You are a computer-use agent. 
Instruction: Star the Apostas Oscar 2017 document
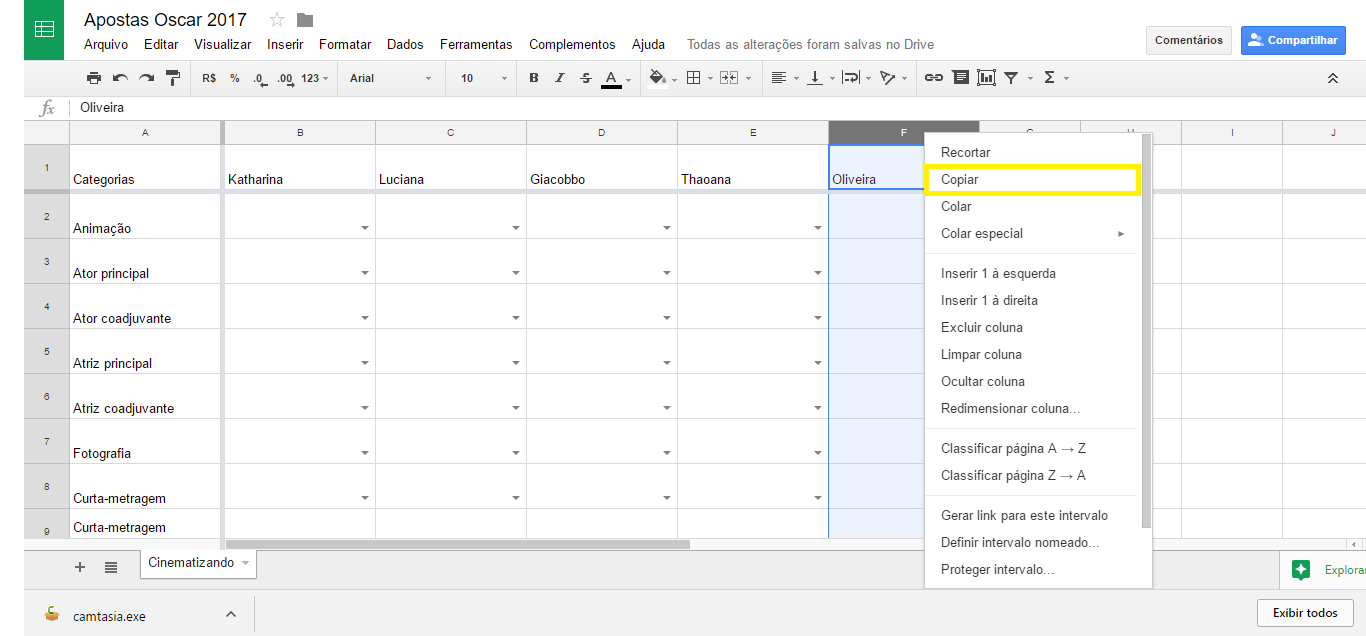[277, 20]
